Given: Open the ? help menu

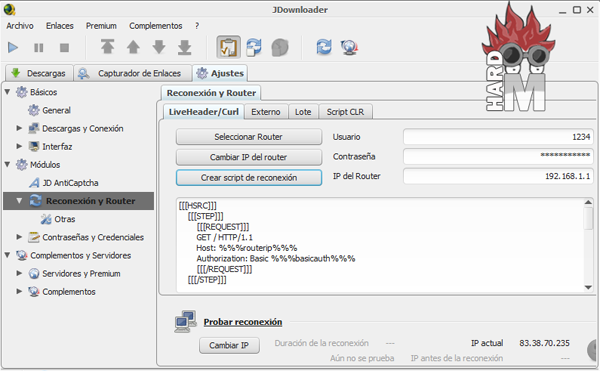Looking at the screenshot, I should tap(197, 26).
